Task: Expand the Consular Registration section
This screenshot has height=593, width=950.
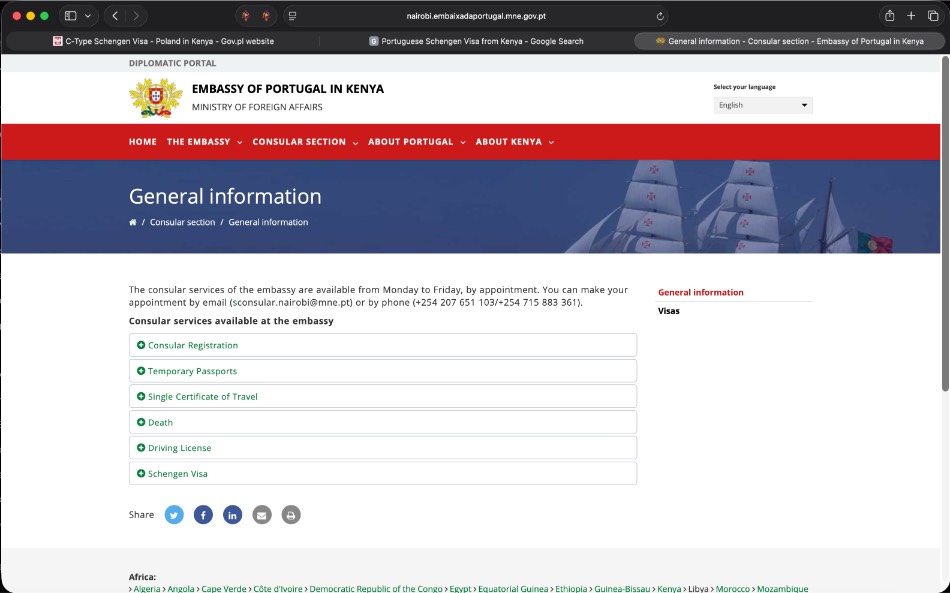Action: 382,345
